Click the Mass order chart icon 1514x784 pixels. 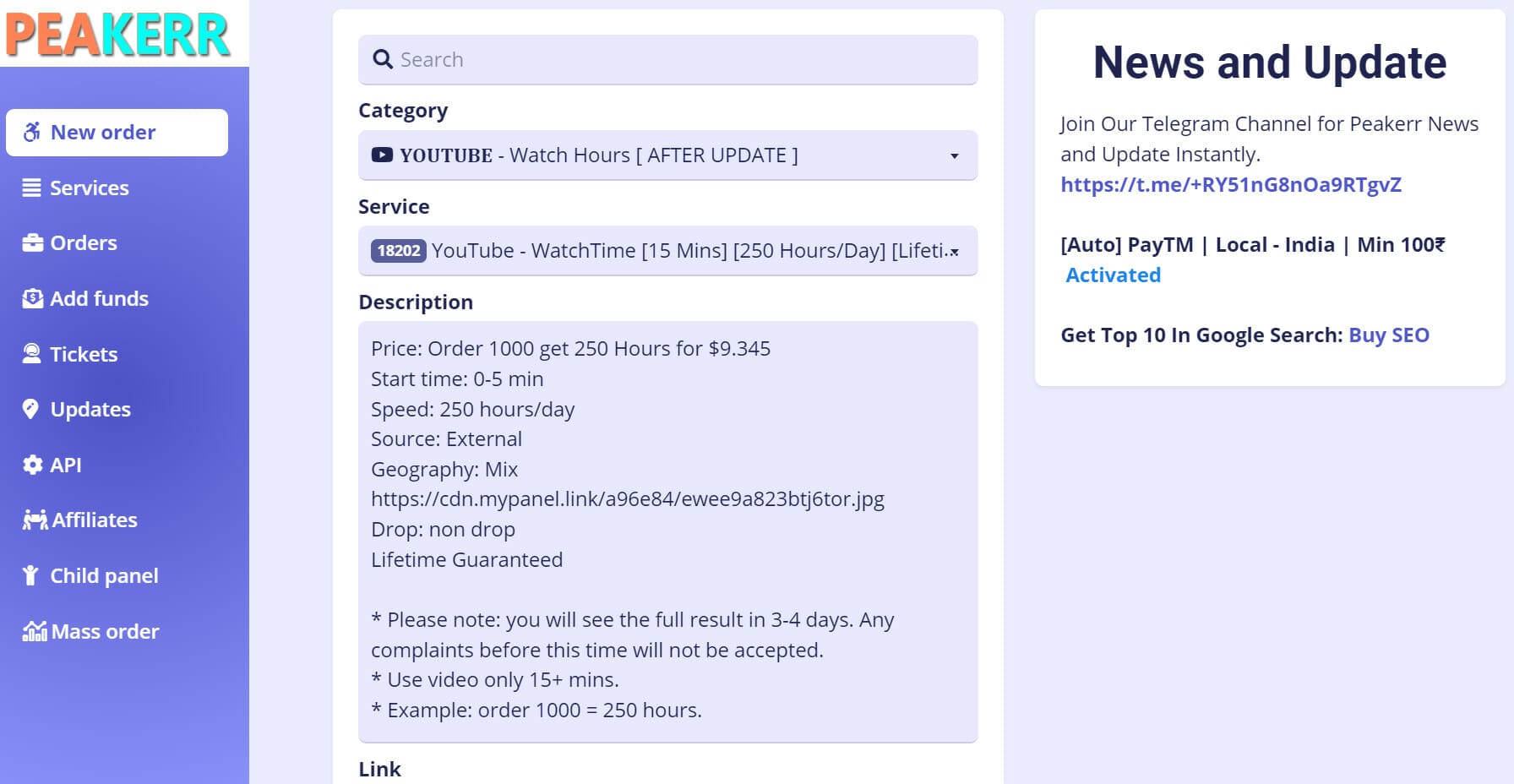point(35,631)
